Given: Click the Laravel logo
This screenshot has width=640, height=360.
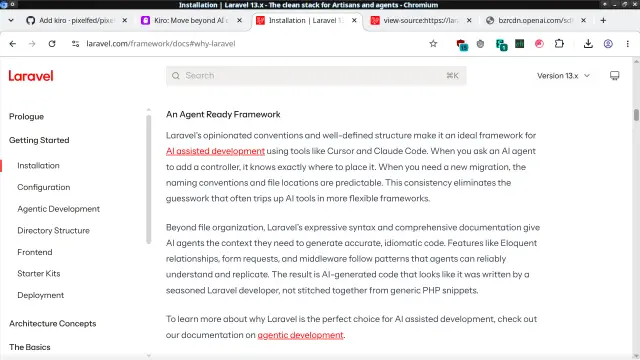Looking at the screenshot, I should click(x=31, y=76).
